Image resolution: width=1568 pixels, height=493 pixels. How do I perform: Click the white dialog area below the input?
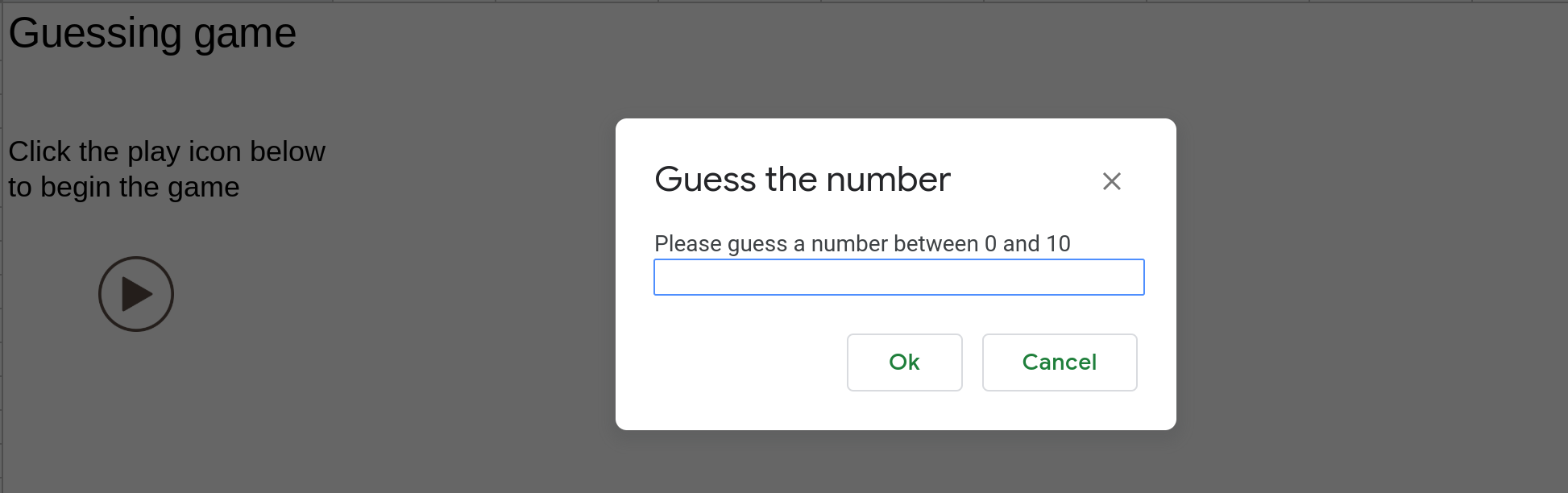click(725, 362)
